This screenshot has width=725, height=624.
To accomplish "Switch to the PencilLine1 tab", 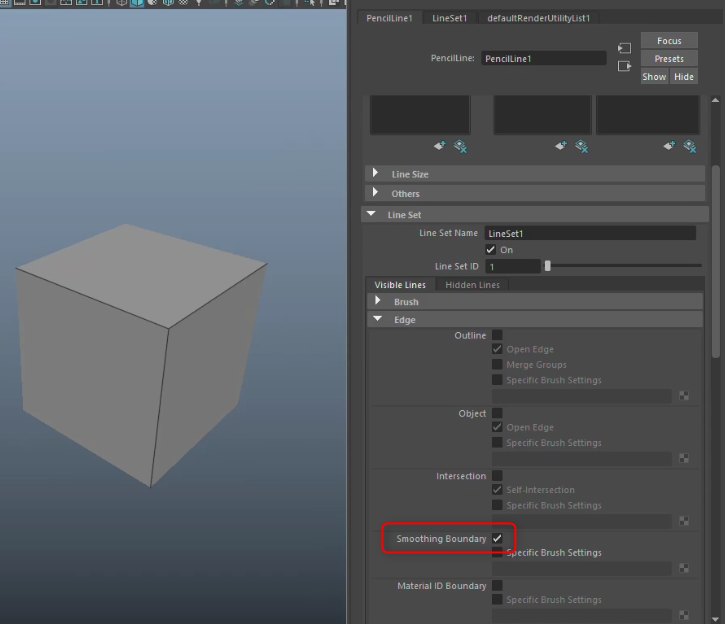I will 389,18.
